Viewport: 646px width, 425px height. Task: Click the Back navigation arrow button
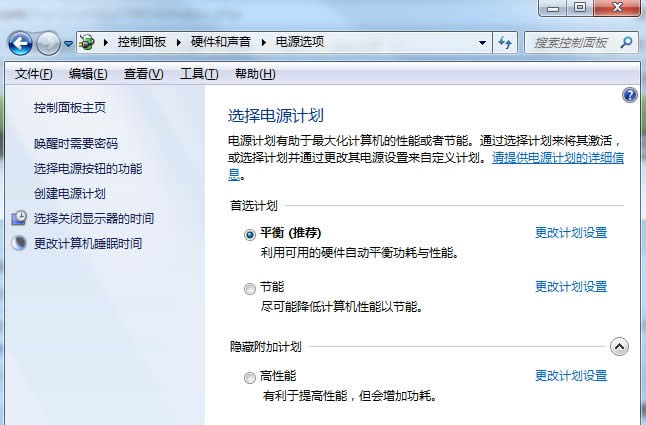(20, 43)
